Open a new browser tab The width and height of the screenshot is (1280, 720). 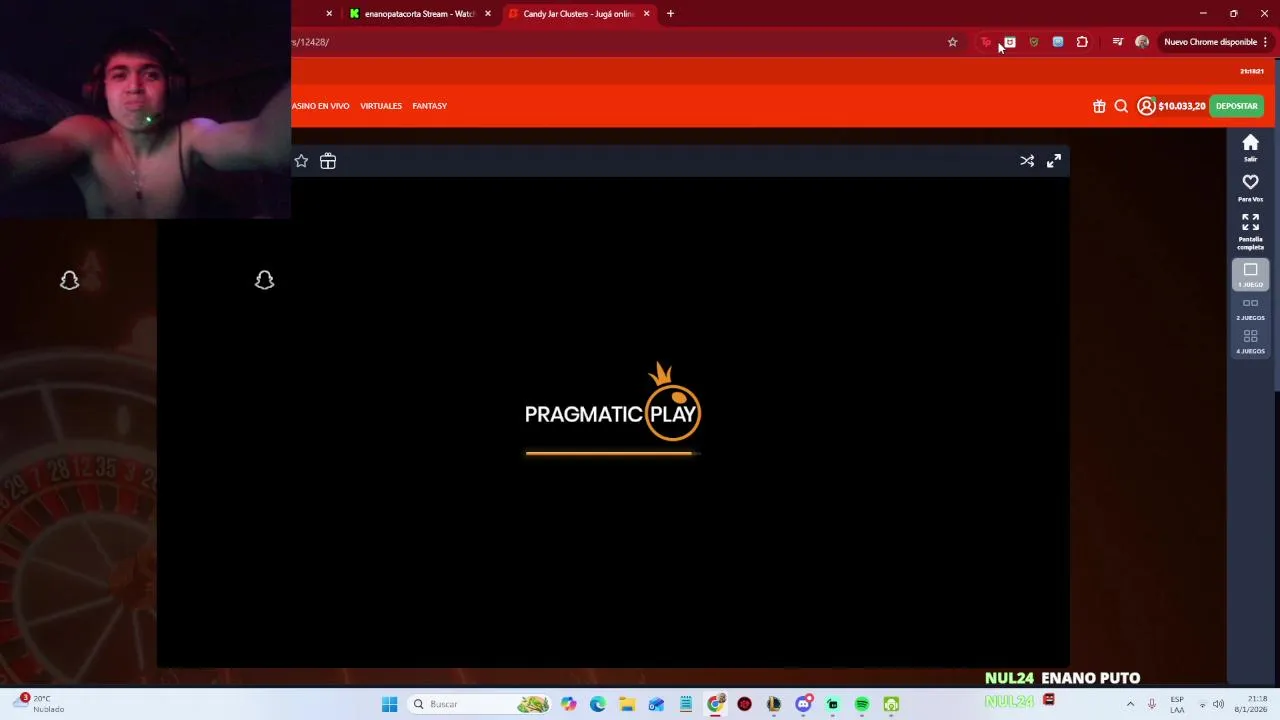(x=670, y=14)
